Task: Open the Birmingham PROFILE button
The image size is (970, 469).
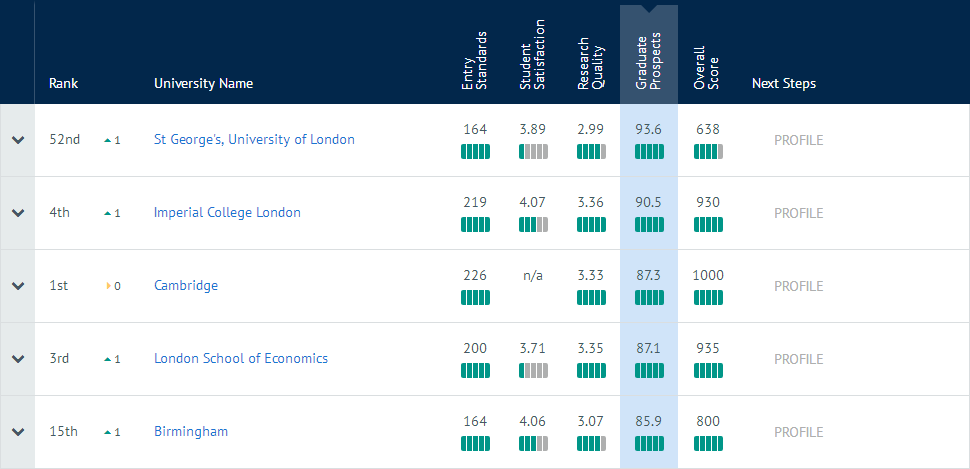Action: 798,432
